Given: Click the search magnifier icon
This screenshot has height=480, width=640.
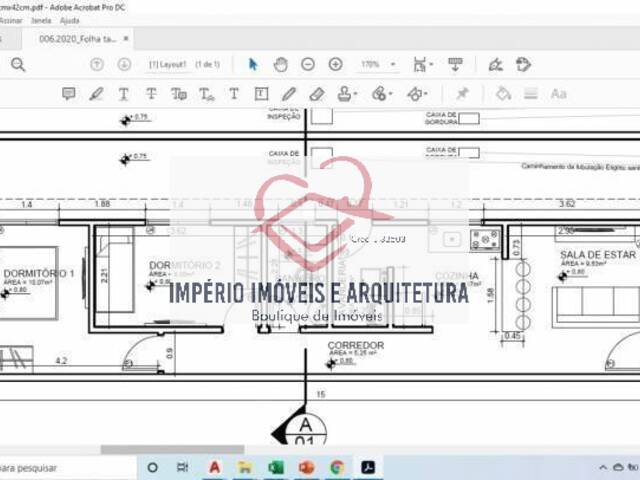Looking at the screenshot, I should (x=18, y=64).
